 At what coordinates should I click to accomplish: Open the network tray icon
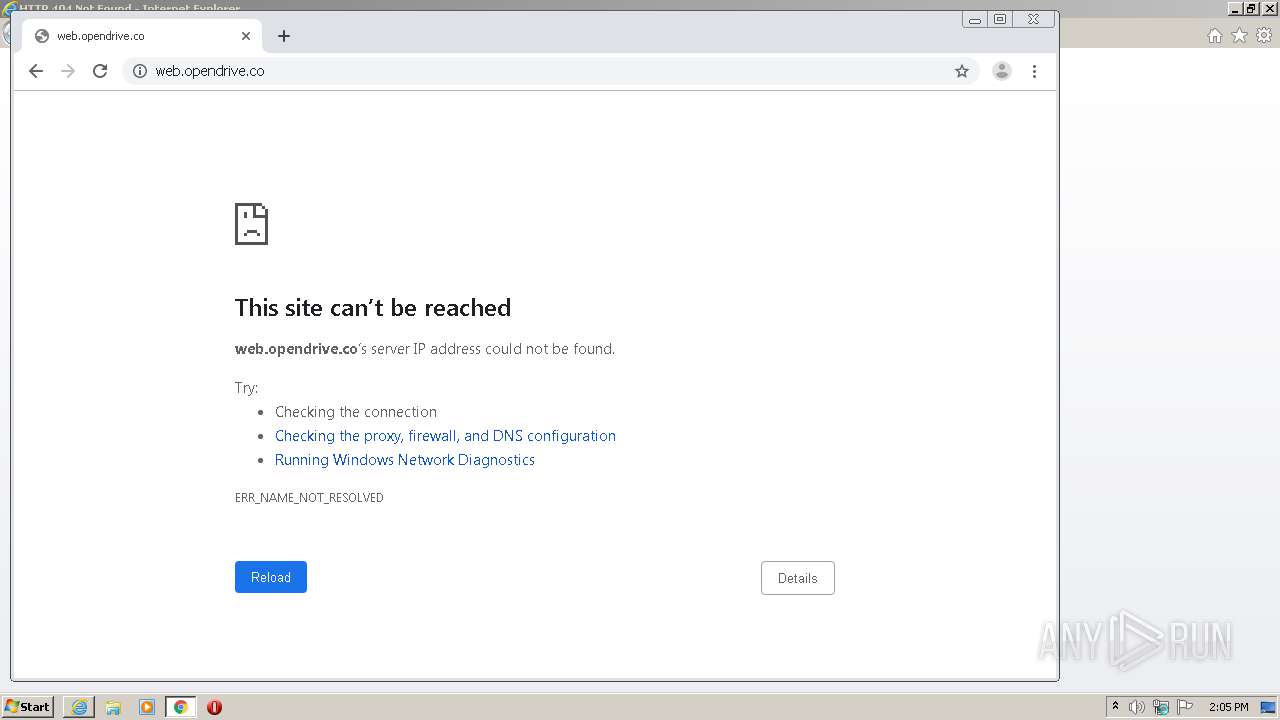(x=1161, y=707)
